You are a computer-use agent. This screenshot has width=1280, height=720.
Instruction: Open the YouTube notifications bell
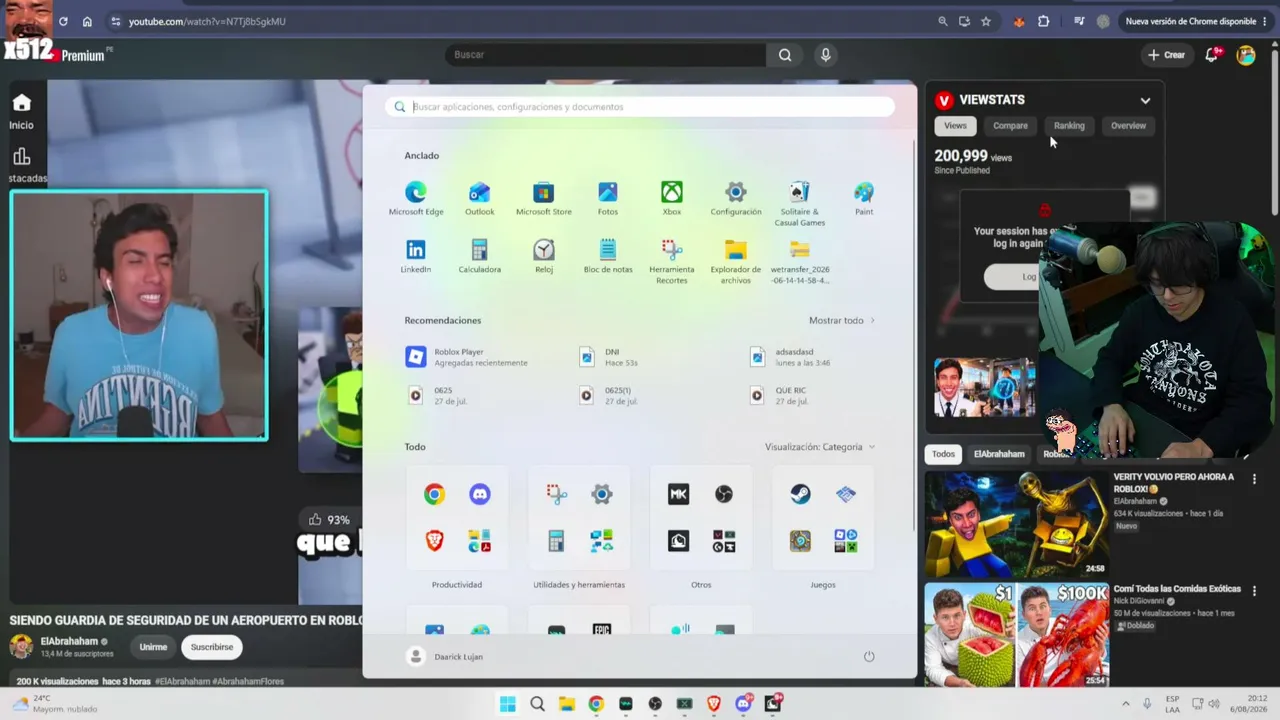click(1212, 55)
